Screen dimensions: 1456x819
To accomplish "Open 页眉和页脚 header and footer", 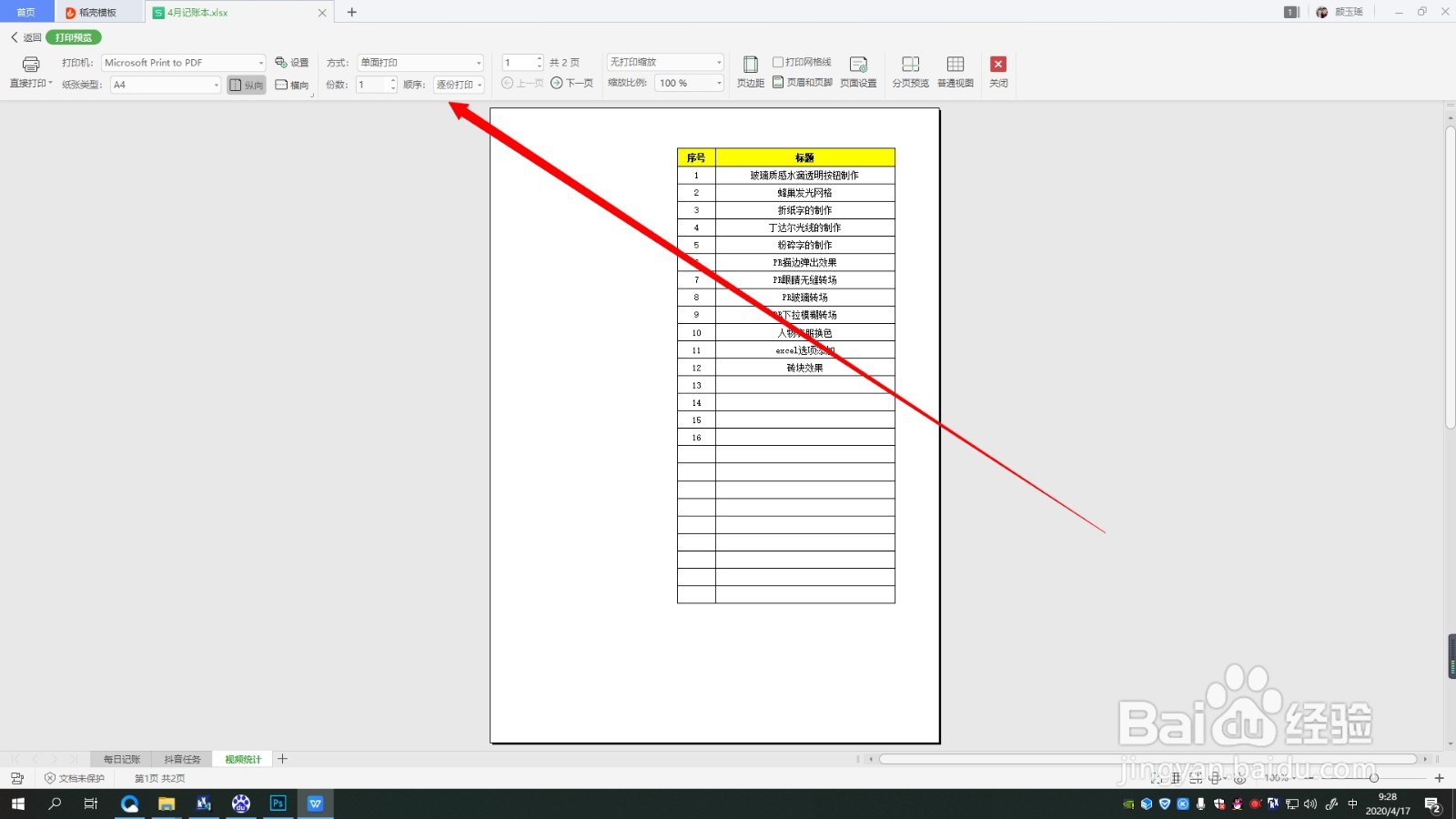I will pyautogui.click(x=803, y=83).
